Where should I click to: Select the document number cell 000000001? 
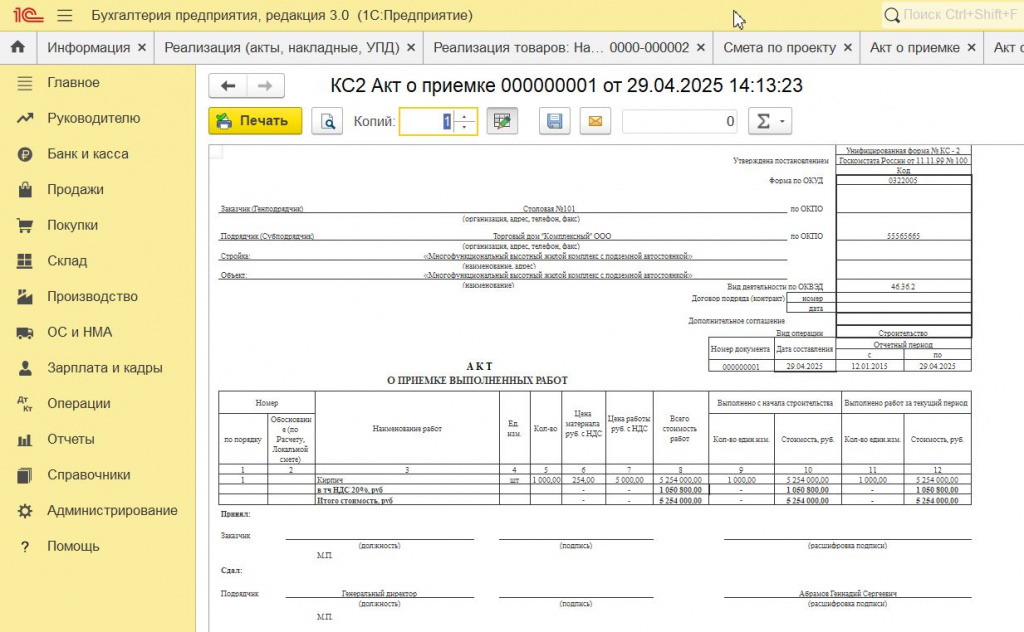pyautogui.click(x=741, y=367)
